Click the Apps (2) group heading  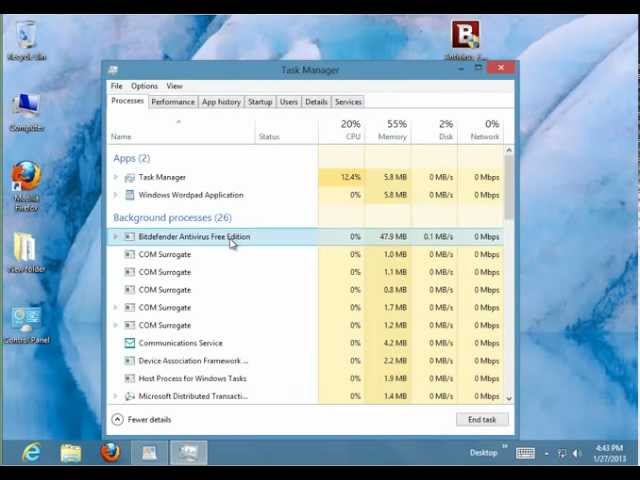[131, 158]
